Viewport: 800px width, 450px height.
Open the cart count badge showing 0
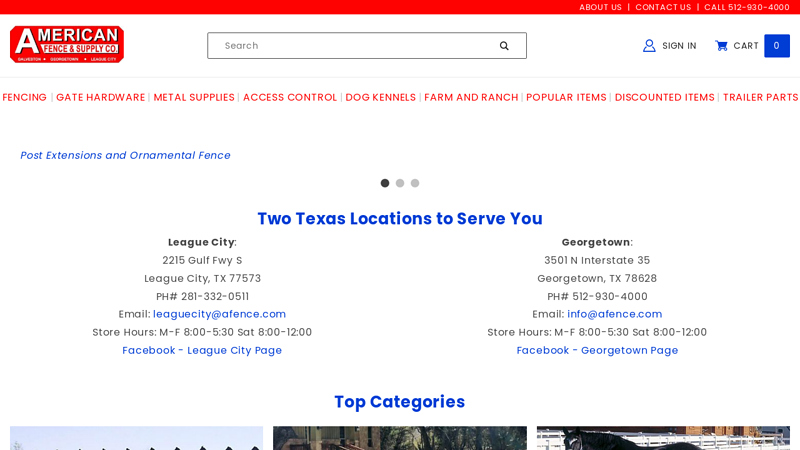tap(777, 46)
